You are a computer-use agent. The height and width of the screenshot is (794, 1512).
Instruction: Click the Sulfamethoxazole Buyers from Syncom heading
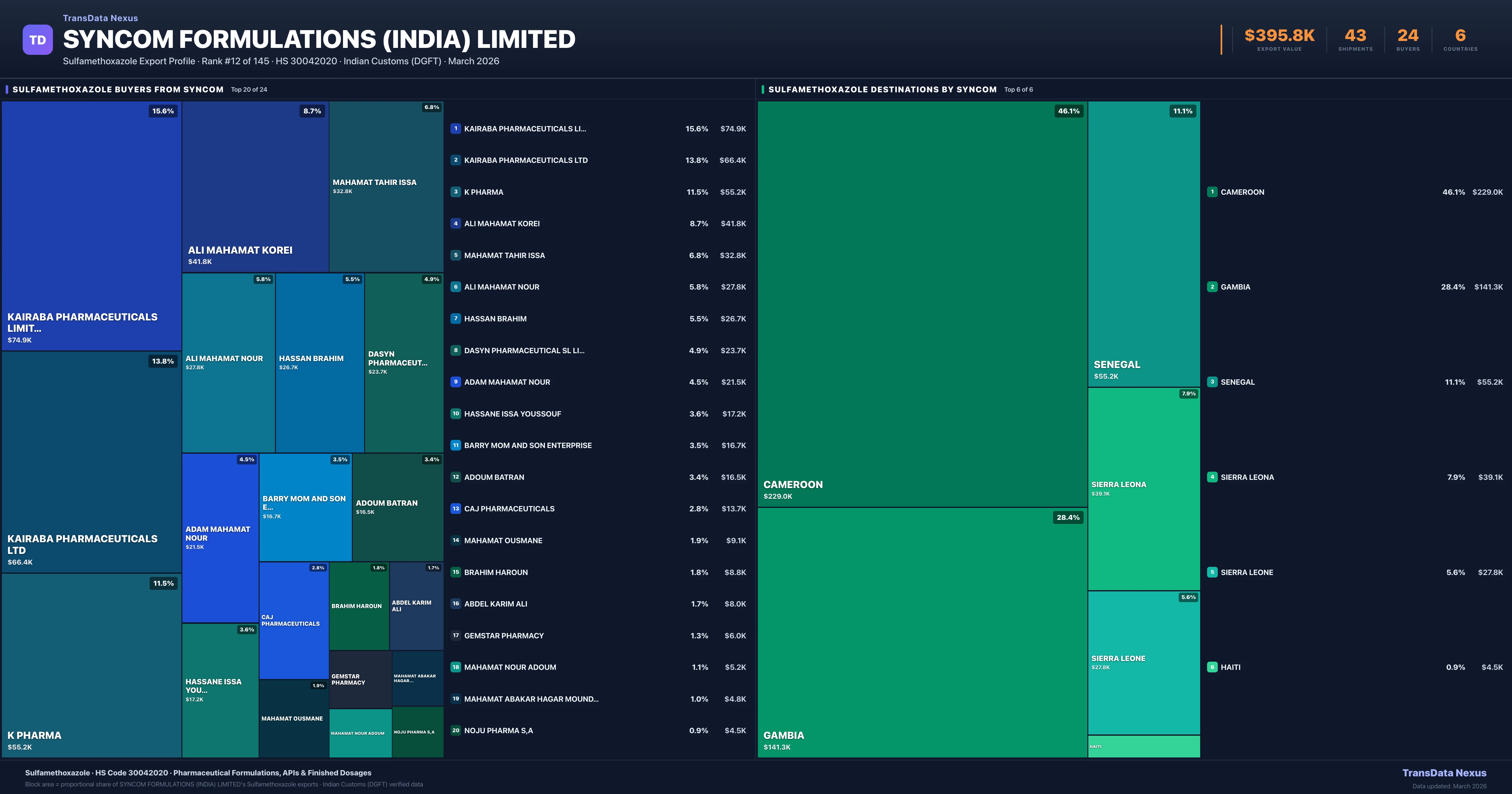click(x=118, y=89)
